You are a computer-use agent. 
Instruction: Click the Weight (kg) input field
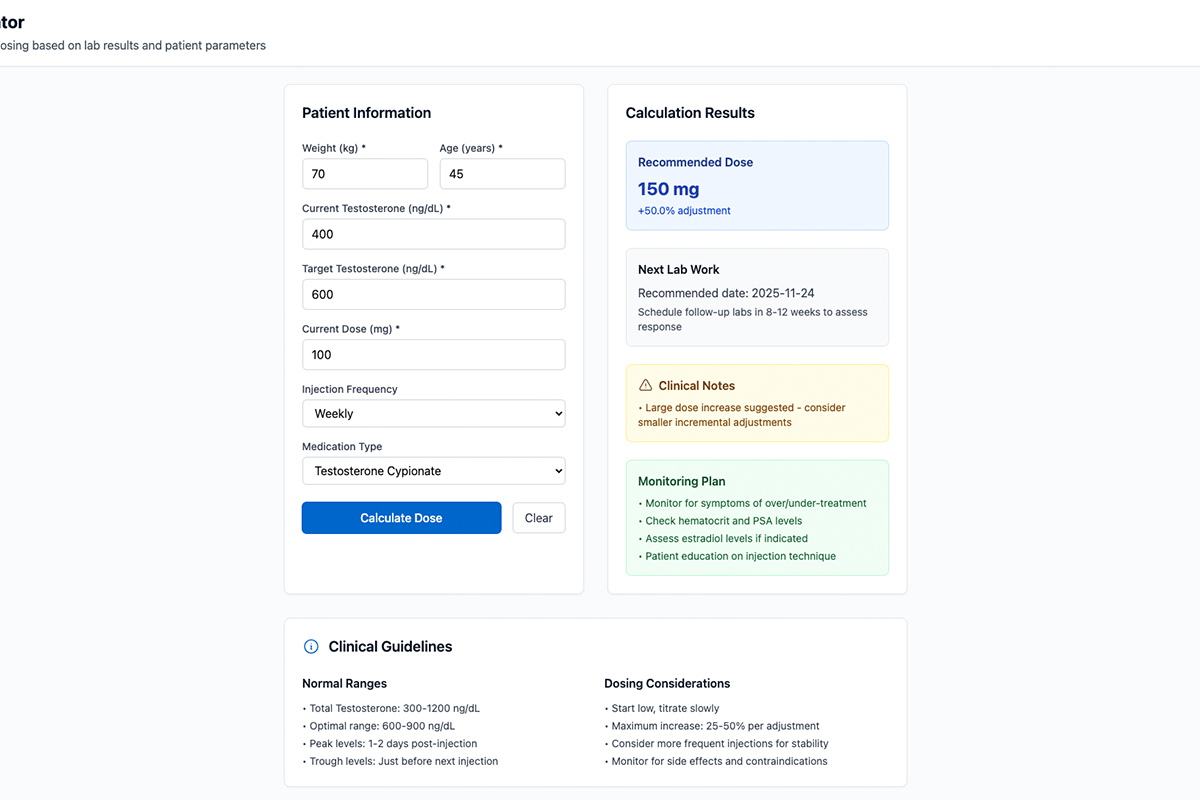tap(365, 173)
